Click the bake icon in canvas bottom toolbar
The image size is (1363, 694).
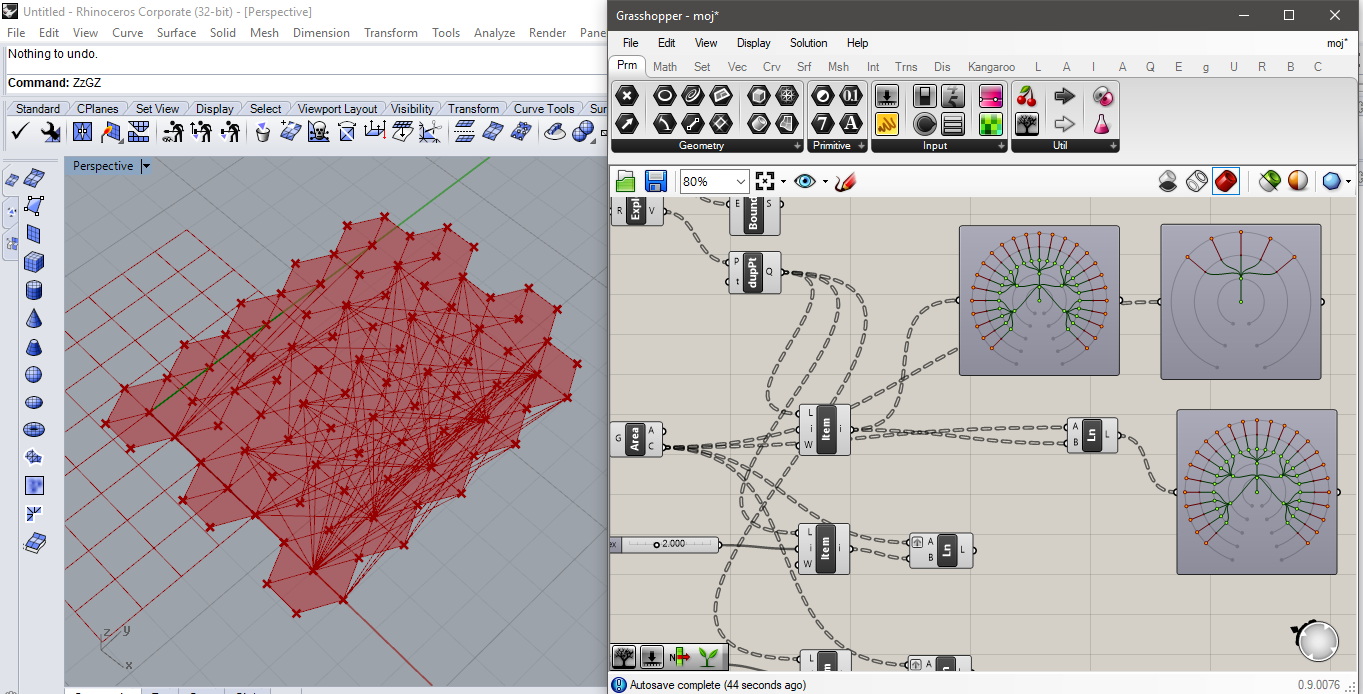(652, 657)
